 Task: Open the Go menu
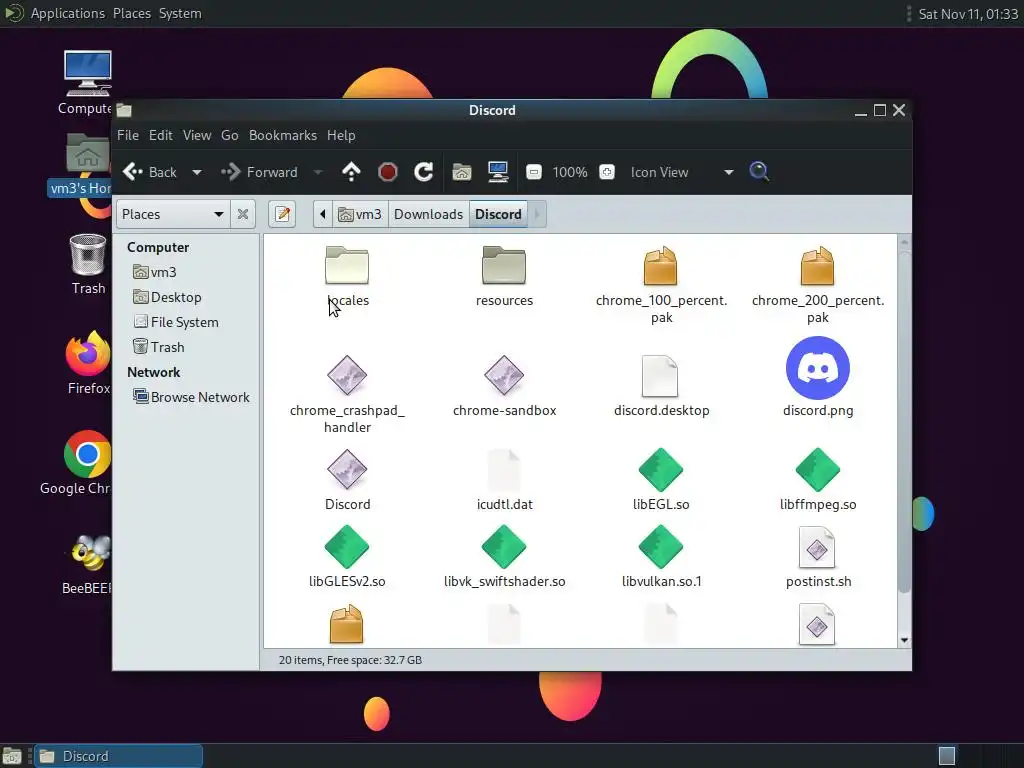[229, 135]
